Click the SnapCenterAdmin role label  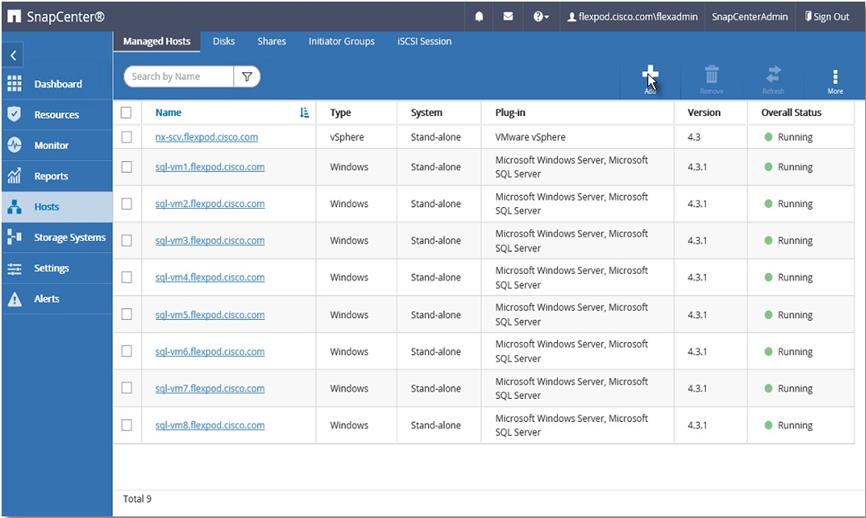749,17
